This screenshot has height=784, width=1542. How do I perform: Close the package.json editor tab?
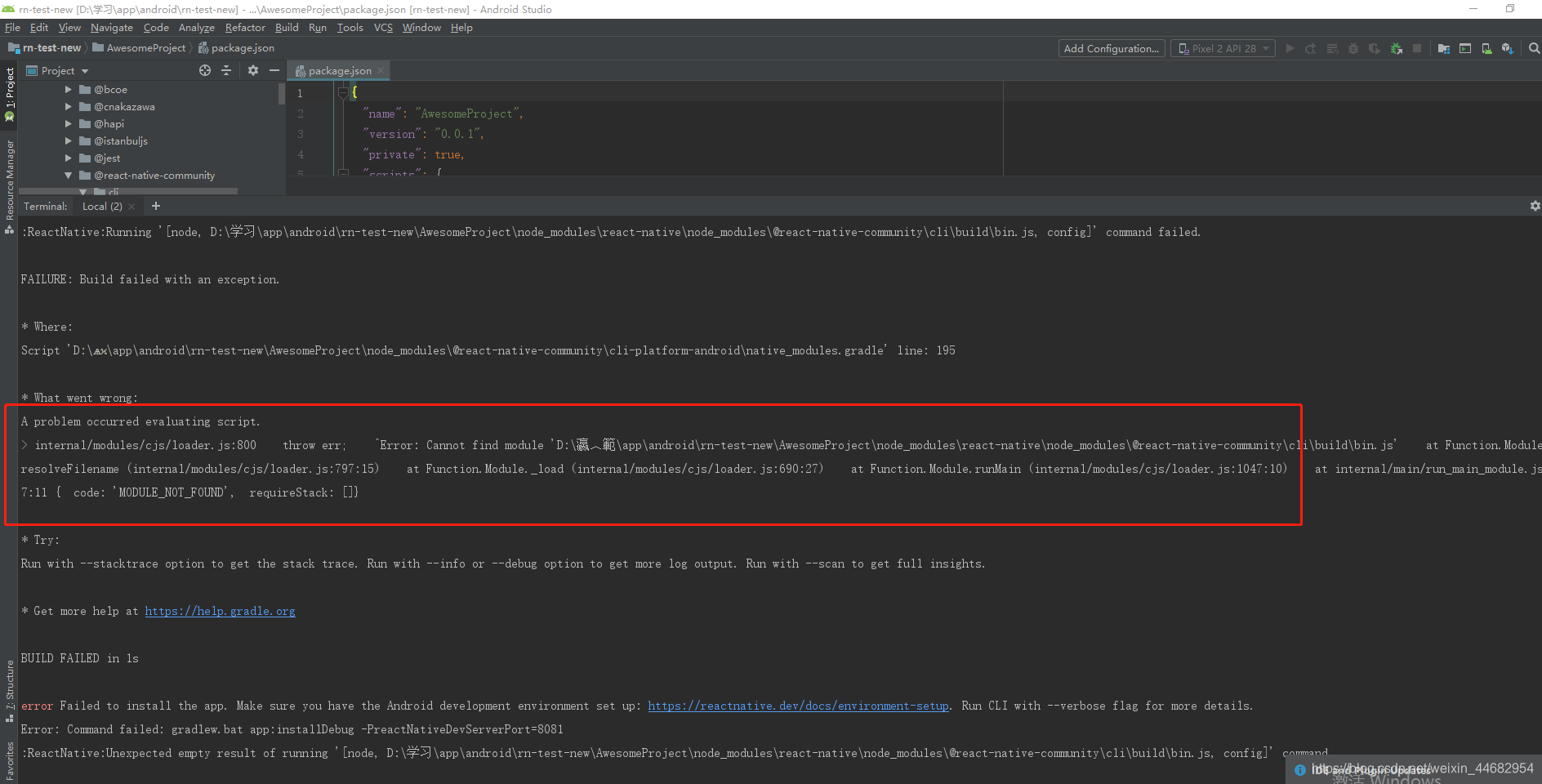pos(381,70)
